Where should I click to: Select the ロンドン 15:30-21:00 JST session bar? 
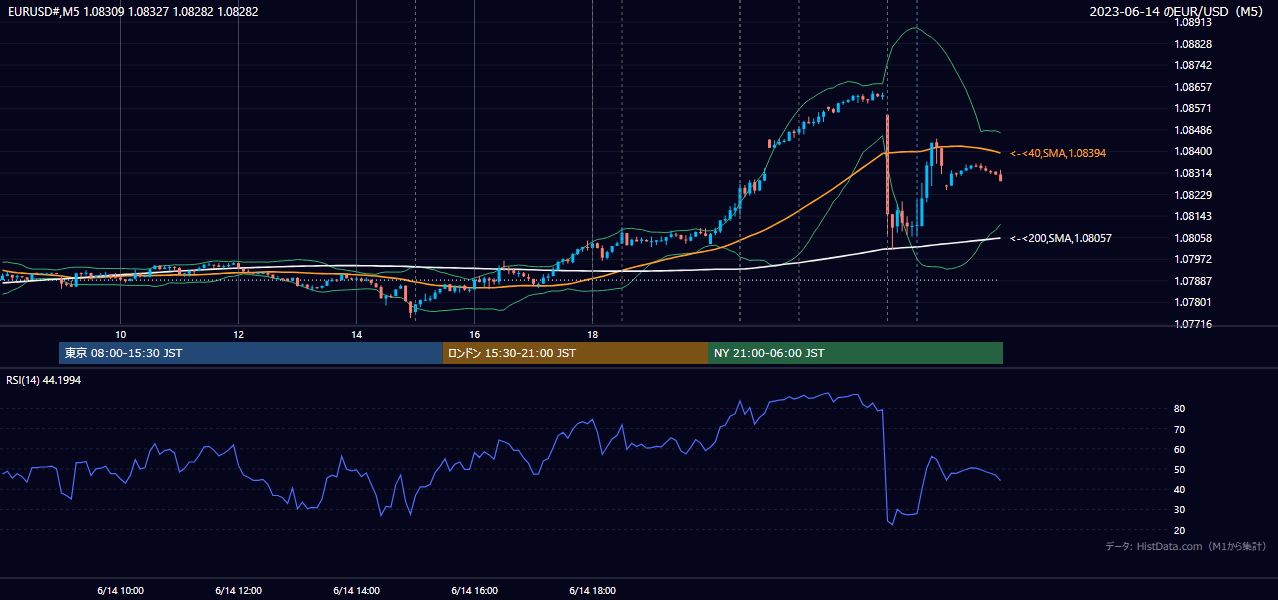pos(575,353)
